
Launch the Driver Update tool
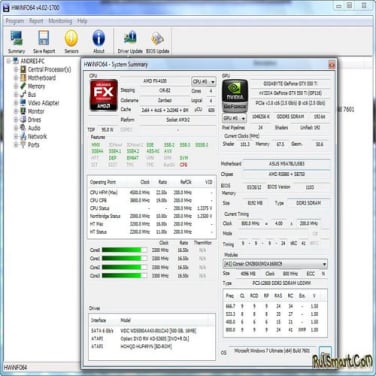pyautogui.click(x=130, y=41)
